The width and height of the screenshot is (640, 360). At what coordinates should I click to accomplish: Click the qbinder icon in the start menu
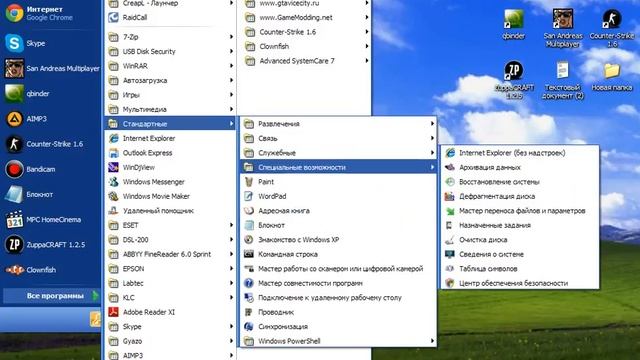coord(14,93)
